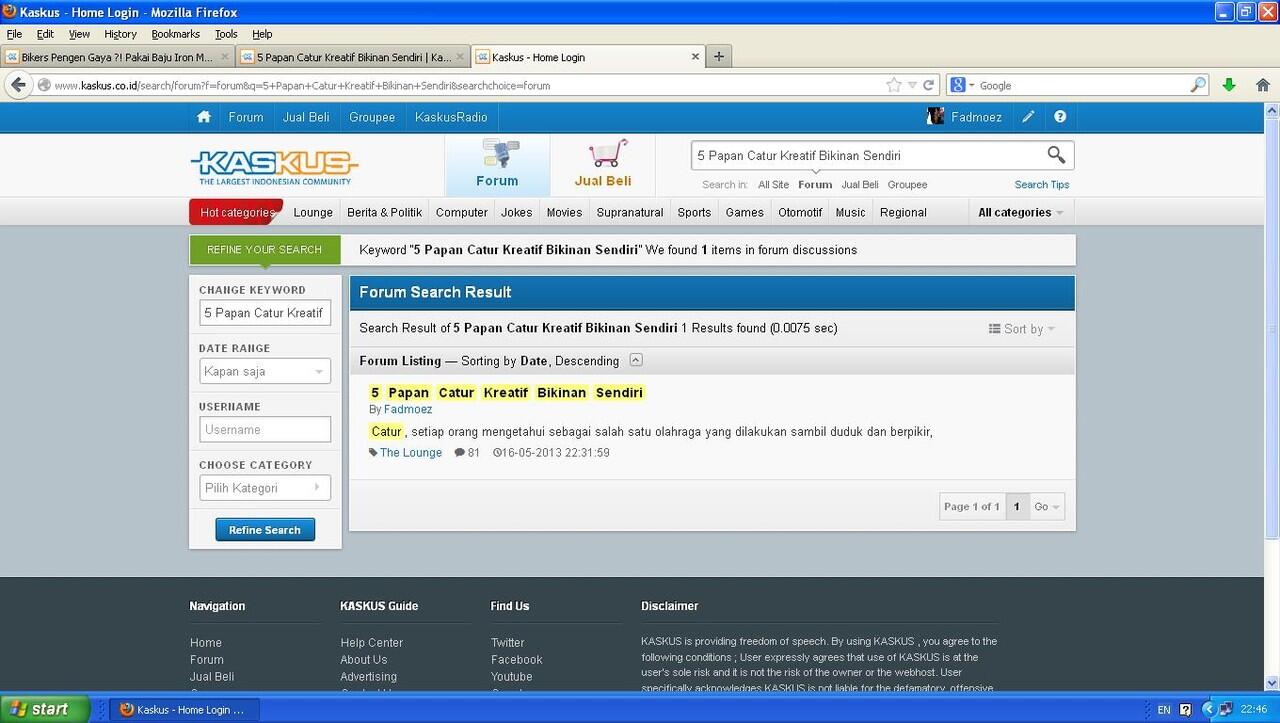Select the Forum section tab with icon
Image resolution: width=1280 pixels, height=723 pixels.
coord(497,165)
